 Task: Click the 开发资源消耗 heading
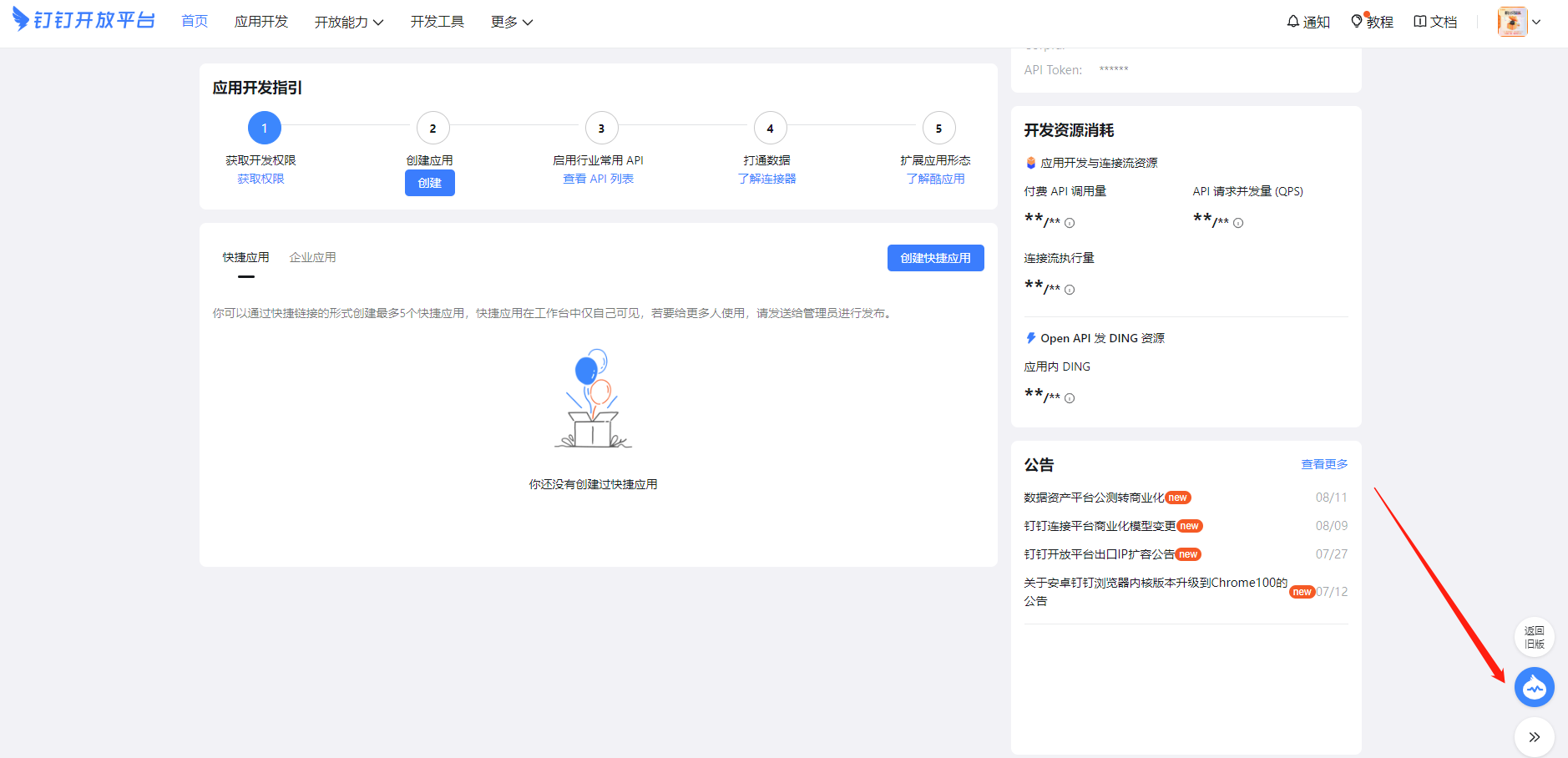pyautogui.click(x=1069, y=130)
